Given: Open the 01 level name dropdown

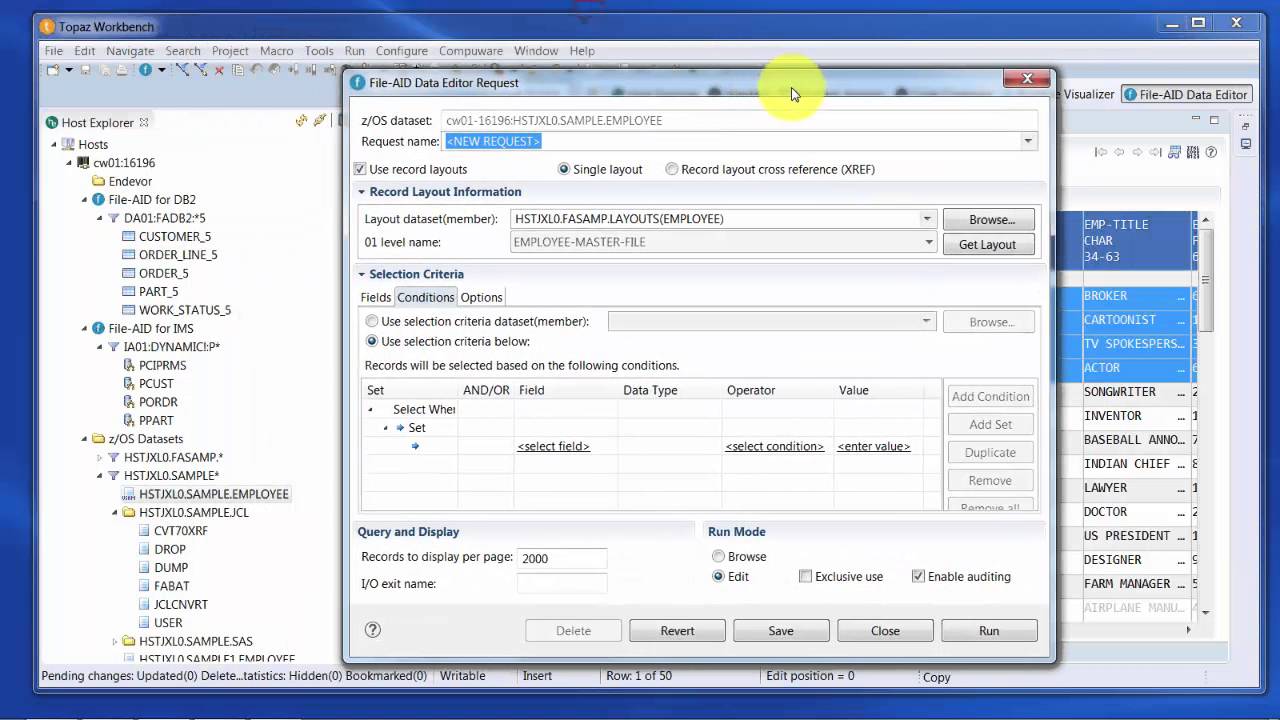Looking at the screenshot, I should click(x=927, y=242).
